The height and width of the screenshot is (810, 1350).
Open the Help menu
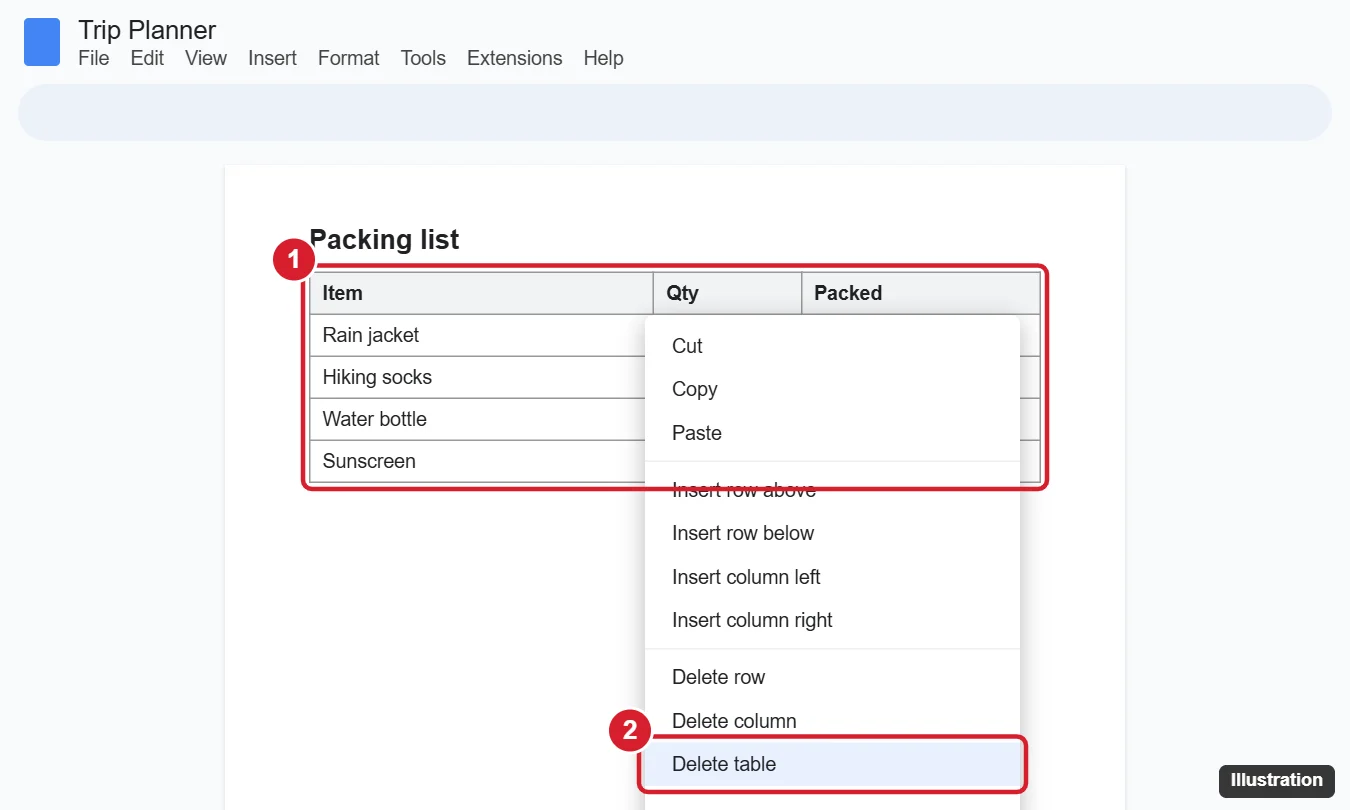point(603,58)
